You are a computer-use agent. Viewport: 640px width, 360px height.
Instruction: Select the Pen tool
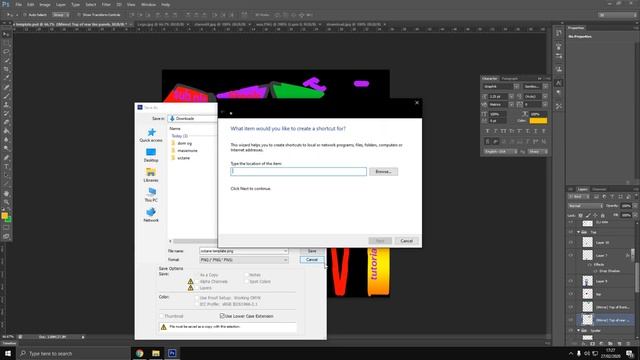6,158
